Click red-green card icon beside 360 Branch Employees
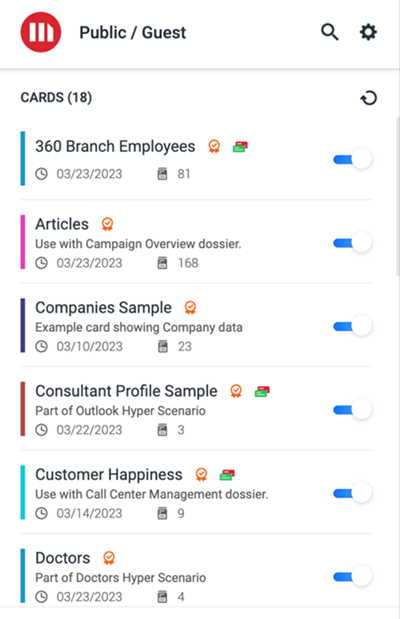This screenshot has width=400, height=619. (x=240, y=147)
